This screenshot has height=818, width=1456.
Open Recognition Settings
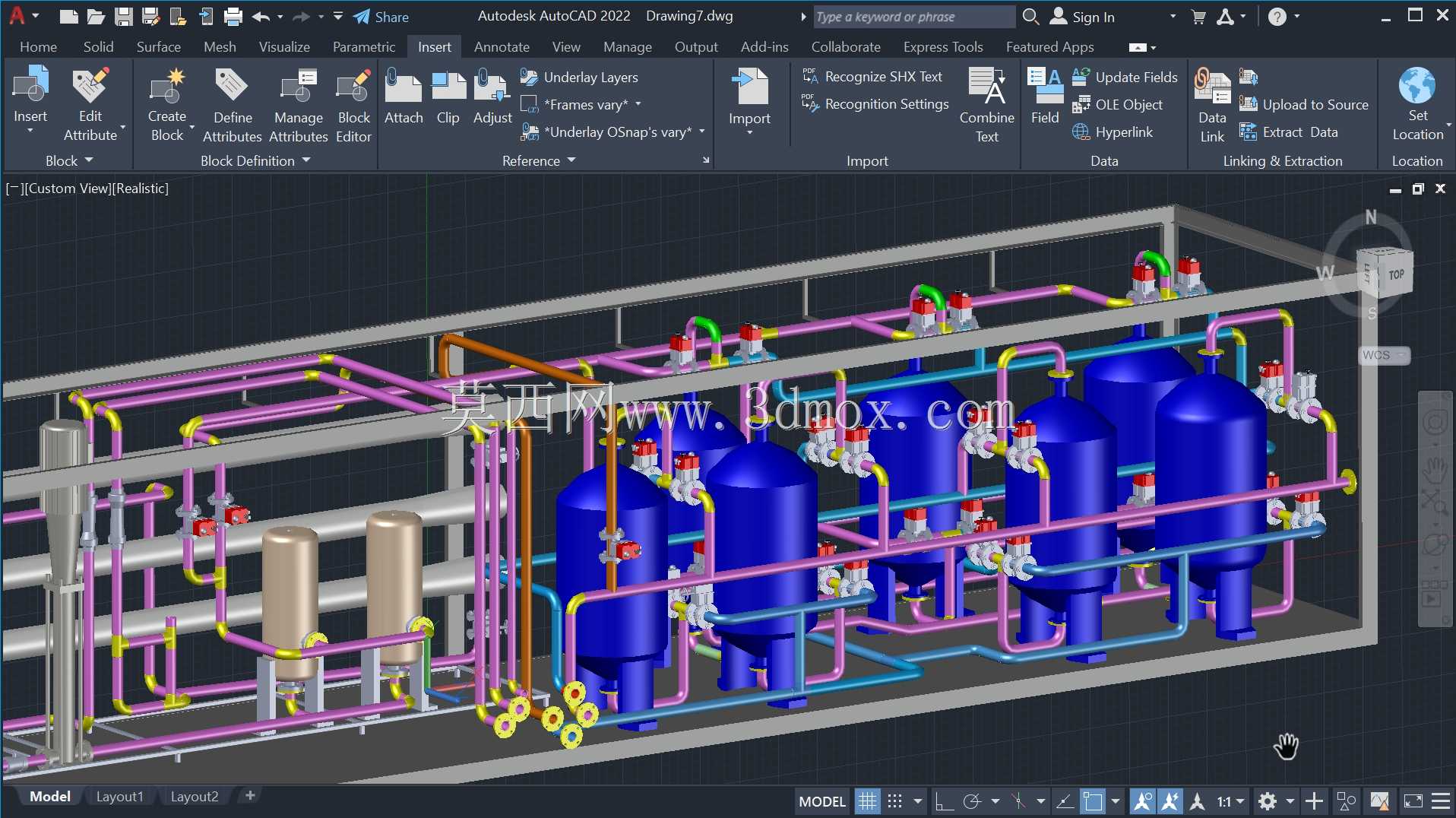[875, 104]
